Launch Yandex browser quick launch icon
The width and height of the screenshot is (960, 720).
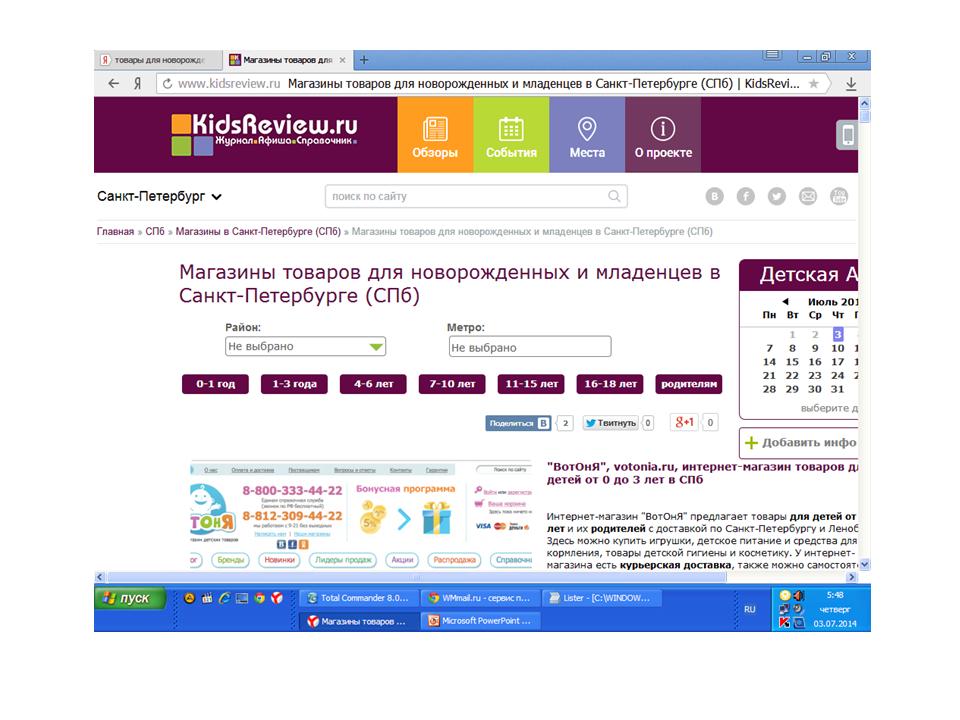pyautogui.click(x=277, y=598)
